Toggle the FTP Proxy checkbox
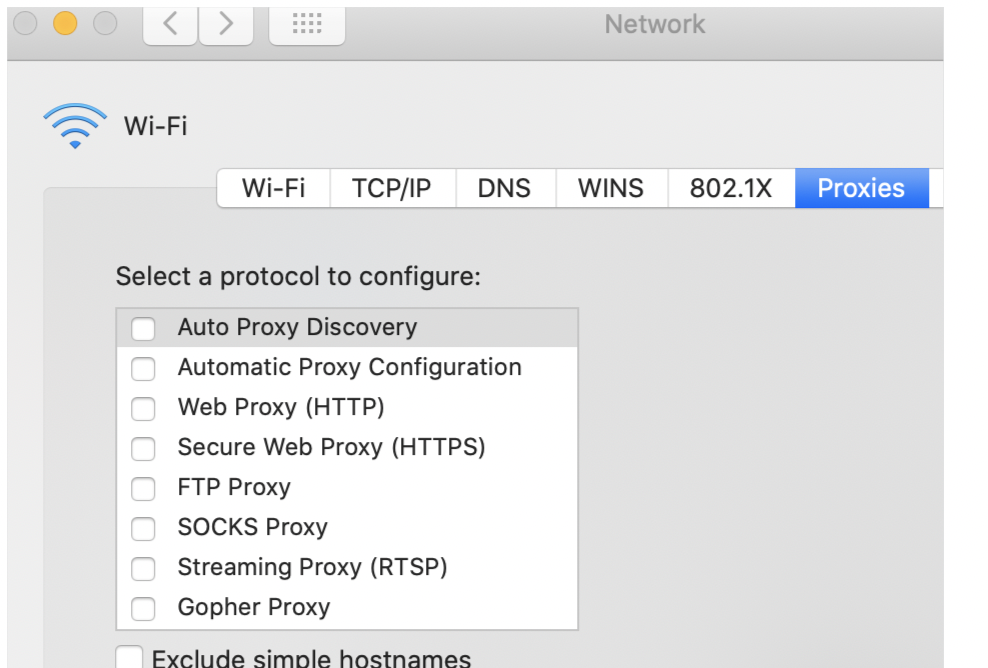988x668 pixels. [x=144, y=488]
